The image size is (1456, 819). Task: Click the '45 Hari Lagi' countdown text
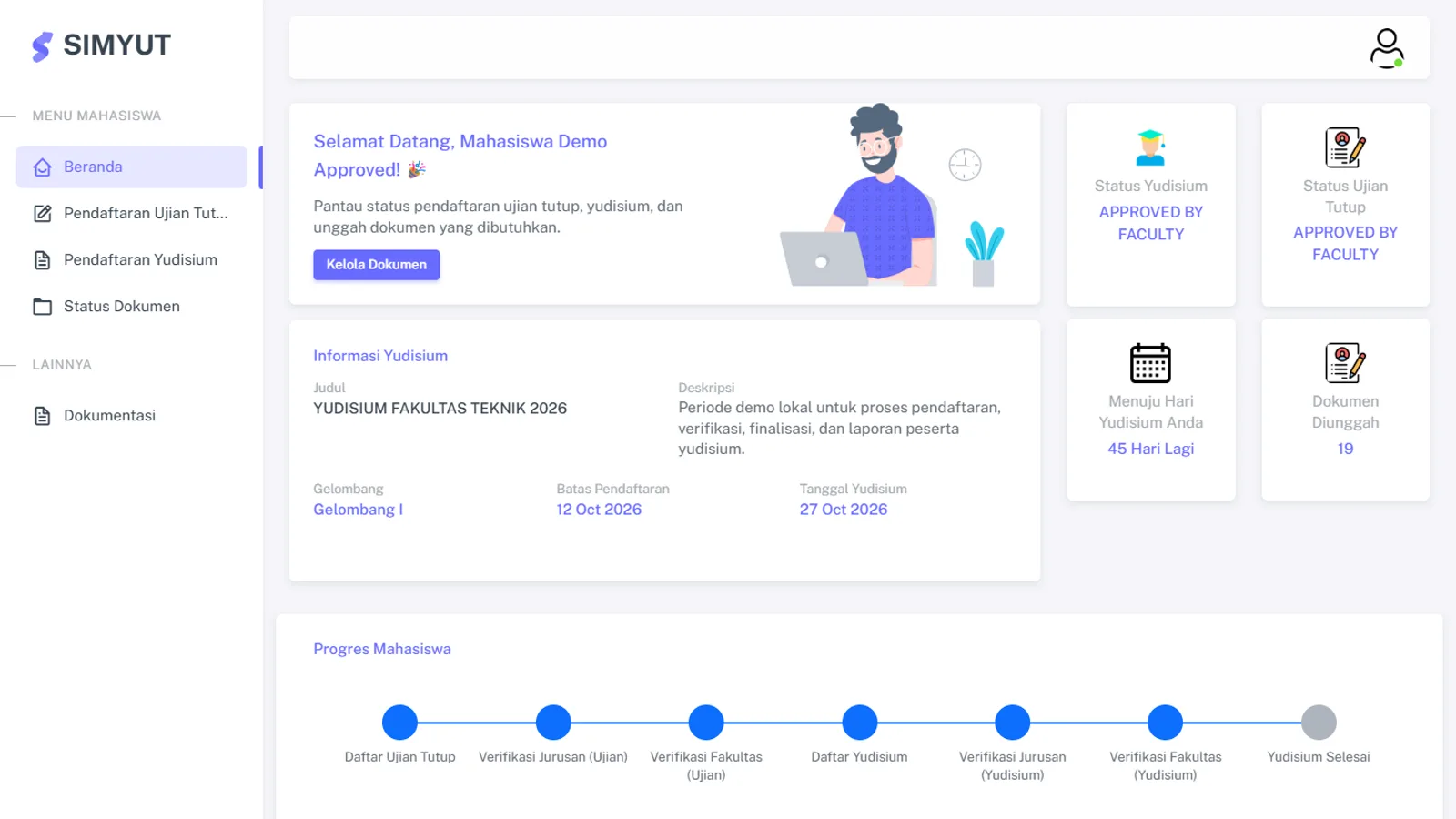[1150, 449]
